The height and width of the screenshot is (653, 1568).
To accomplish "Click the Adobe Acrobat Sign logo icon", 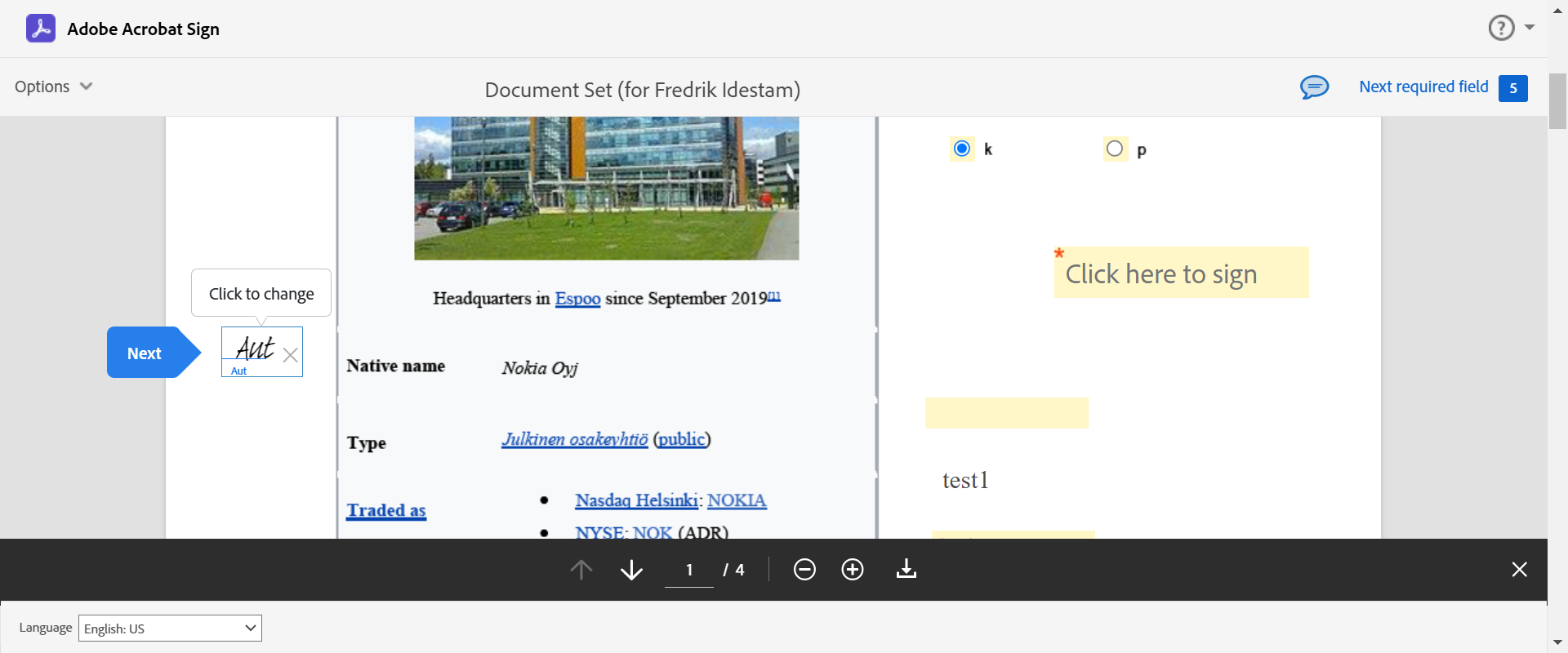I will click(41, 29).
